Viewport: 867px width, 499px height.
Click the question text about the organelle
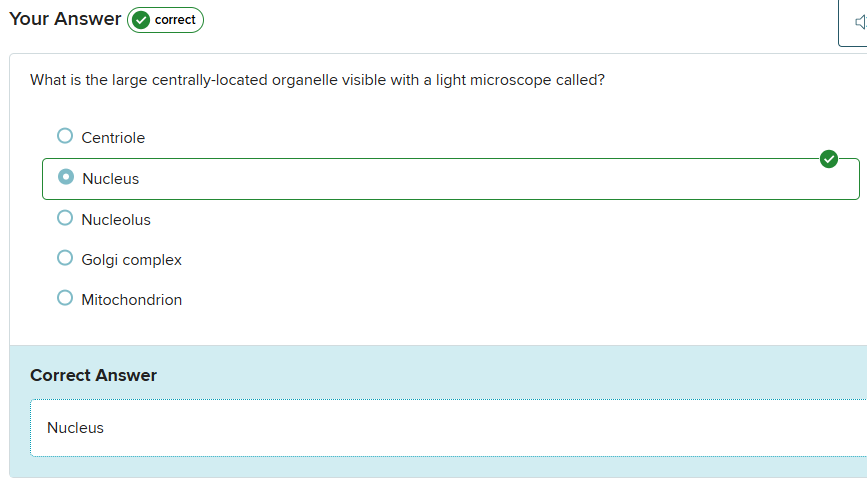pos(317,80)
